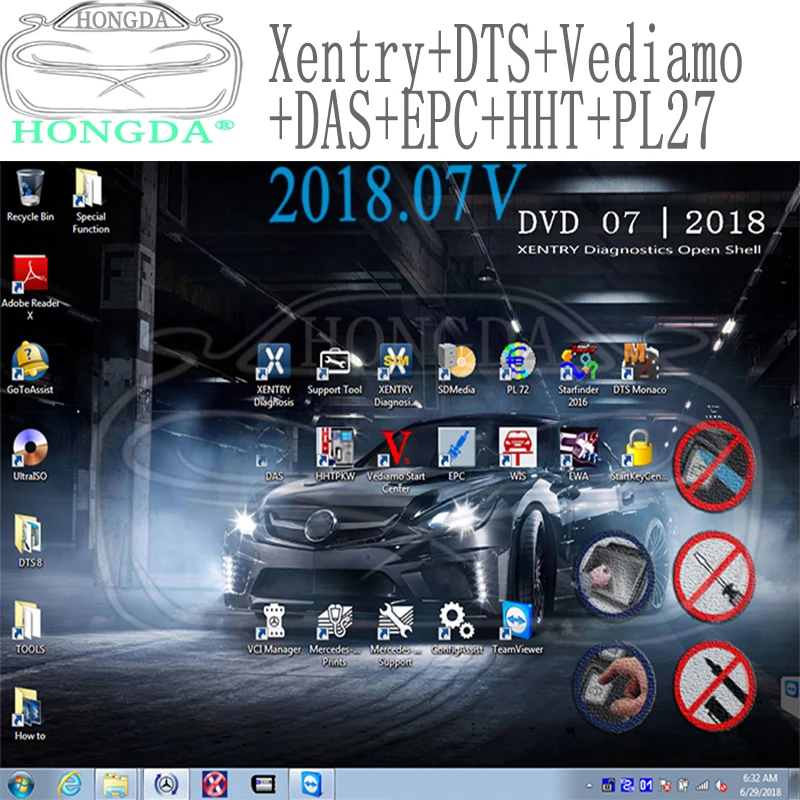Open TeamViewer from the taskbar

coord(311,784)
